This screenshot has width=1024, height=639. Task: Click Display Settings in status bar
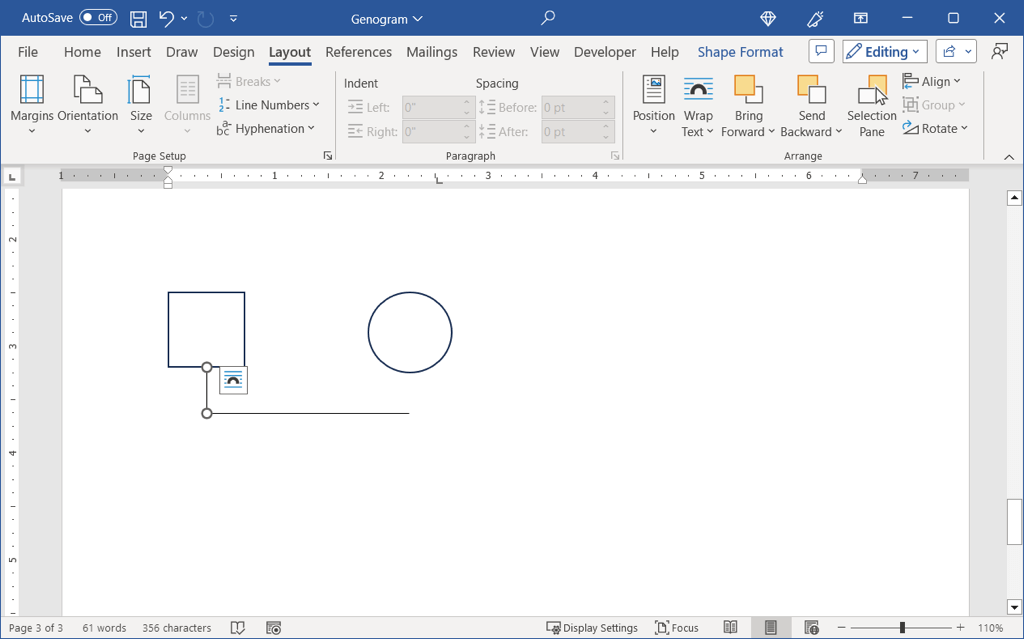point(592,628)
